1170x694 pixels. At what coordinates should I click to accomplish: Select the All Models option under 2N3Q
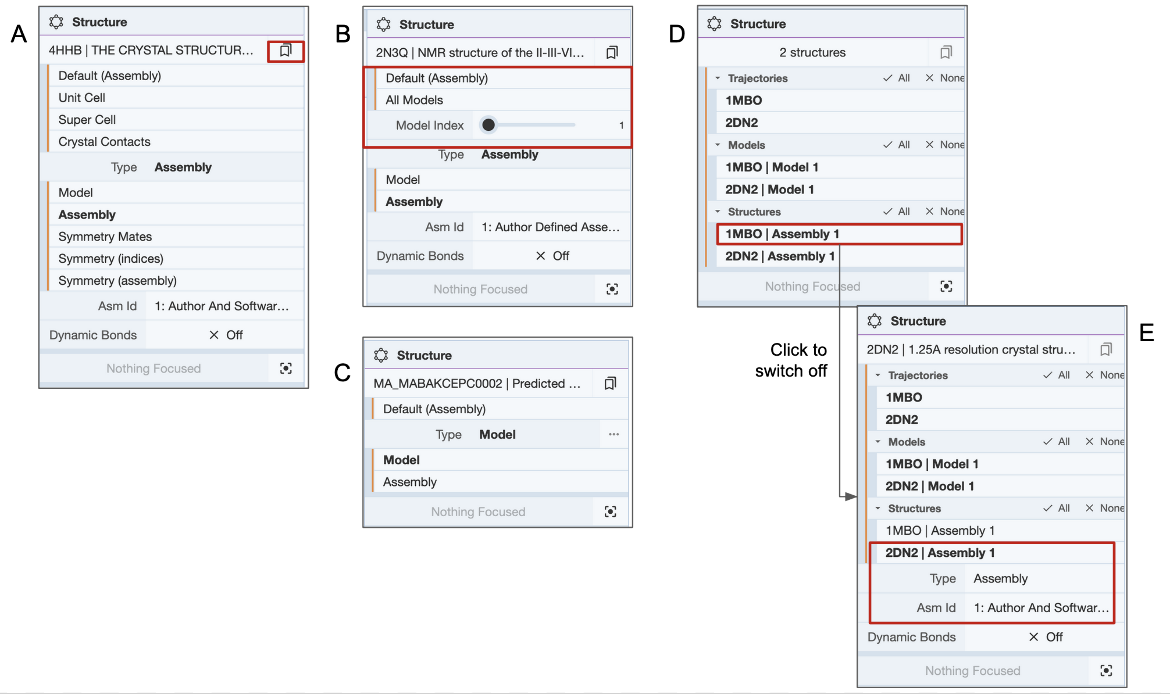414,100
